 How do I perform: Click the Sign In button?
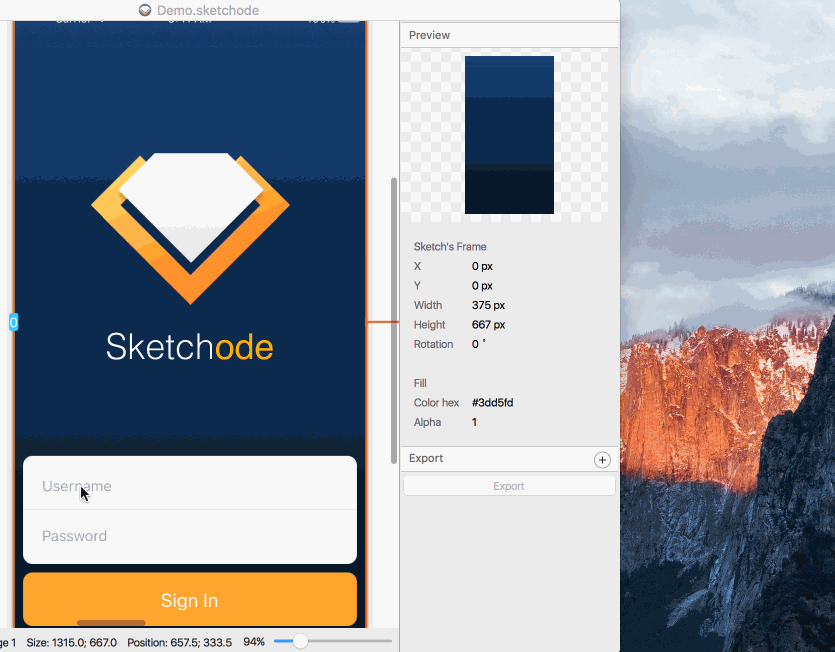coord(190,599)
